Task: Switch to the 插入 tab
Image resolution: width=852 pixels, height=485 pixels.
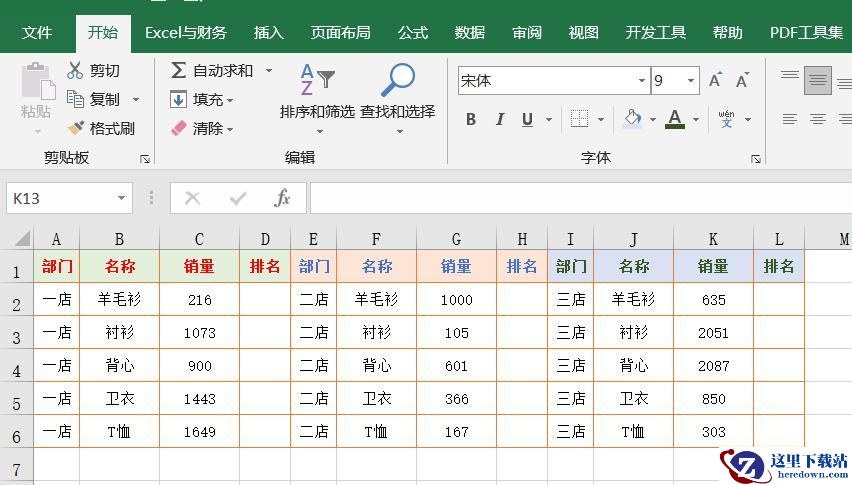Action: click(268, 33)
